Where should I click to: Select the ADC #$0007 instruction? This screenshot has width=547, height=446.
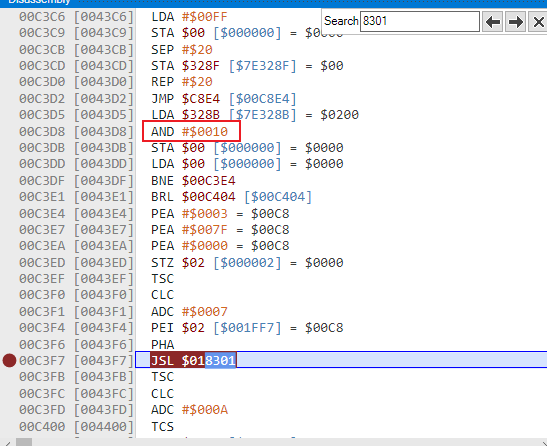(x=189, y=311)
